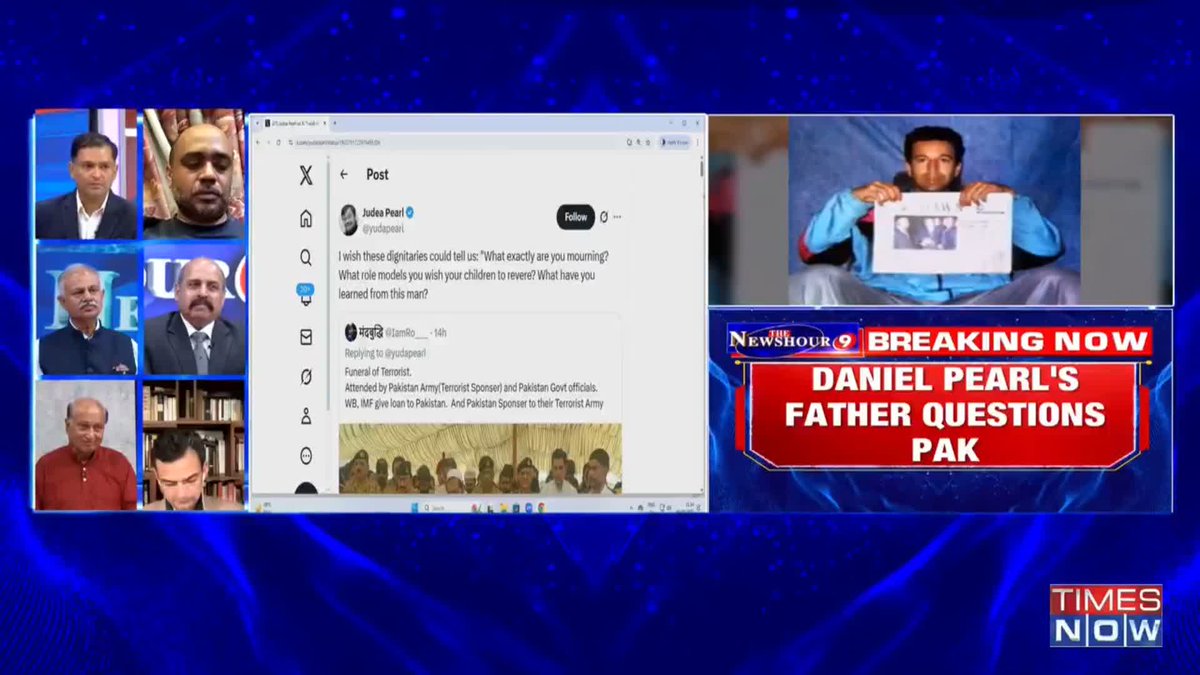Screen dimensions: 1200x675
Task: Open Notifications with the 20+ badge
Action: pyautogui.click(x=306, y=295)
